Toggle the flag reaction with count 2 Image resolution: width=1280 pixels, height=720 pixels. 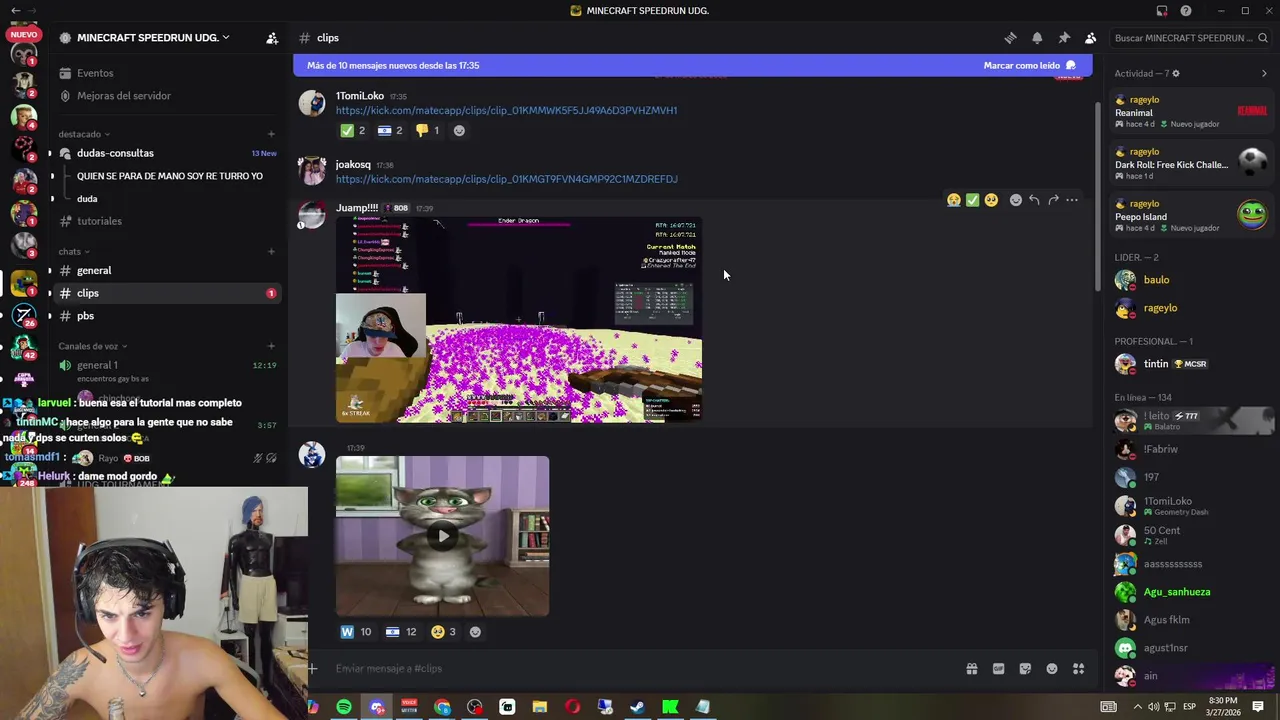coord(390,131)
